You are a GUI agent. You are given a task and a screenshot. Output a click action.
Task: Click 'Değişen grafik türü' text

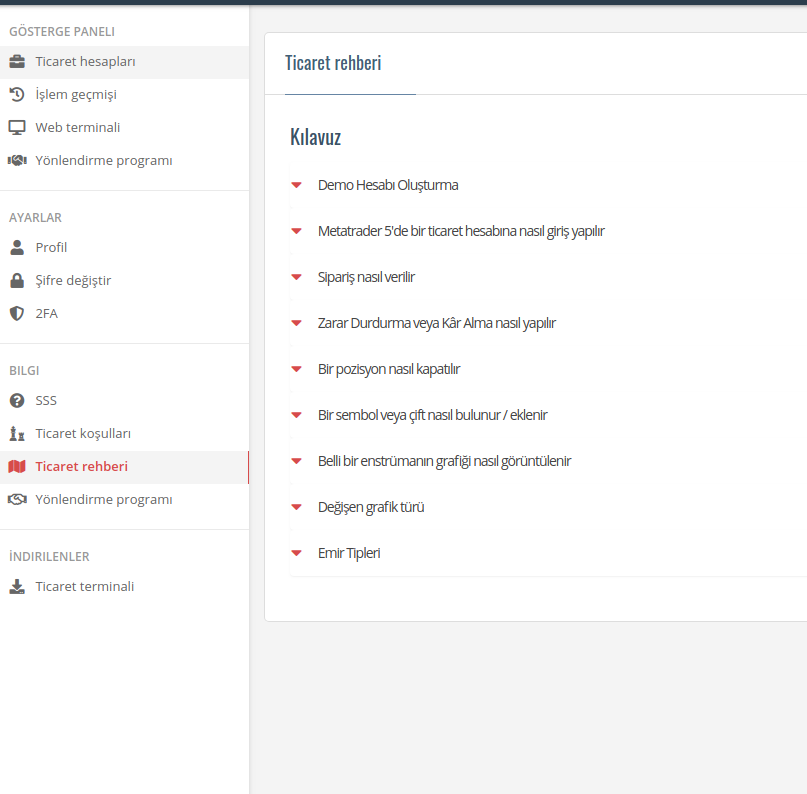[x=371, y=507]
